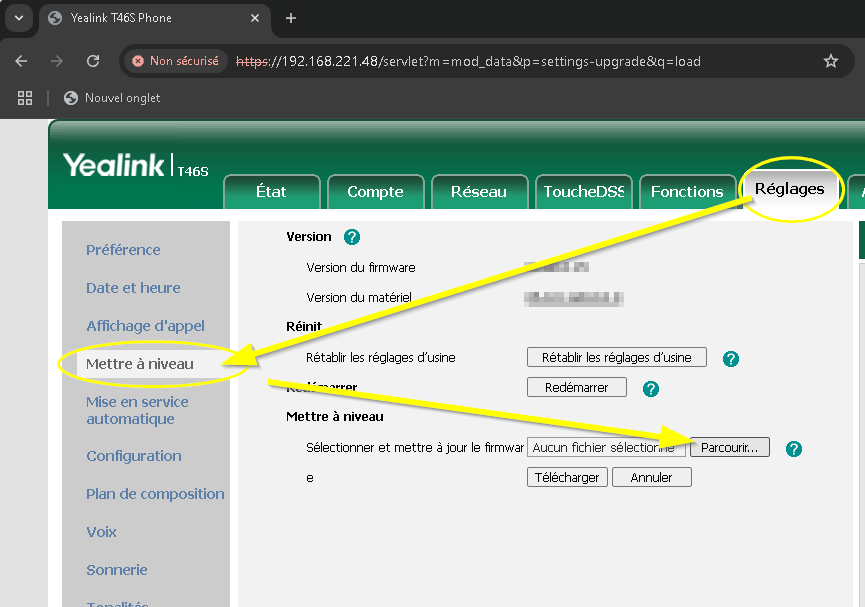Open Date et heure settings
Viewport: 865px width, 607px height.
click(133, 288)
